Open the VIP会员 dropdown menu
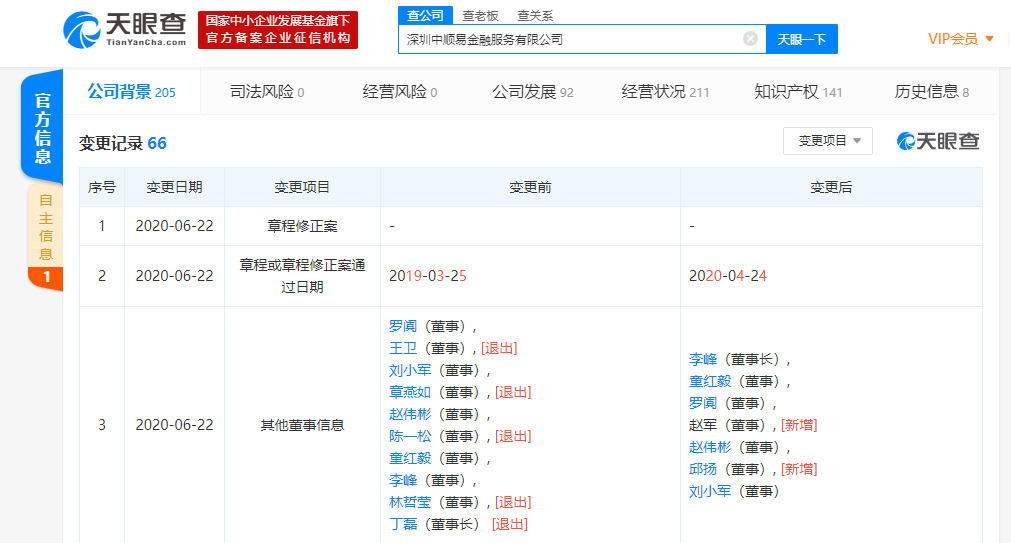This screenshot has height=543, width=1011. 960,39
